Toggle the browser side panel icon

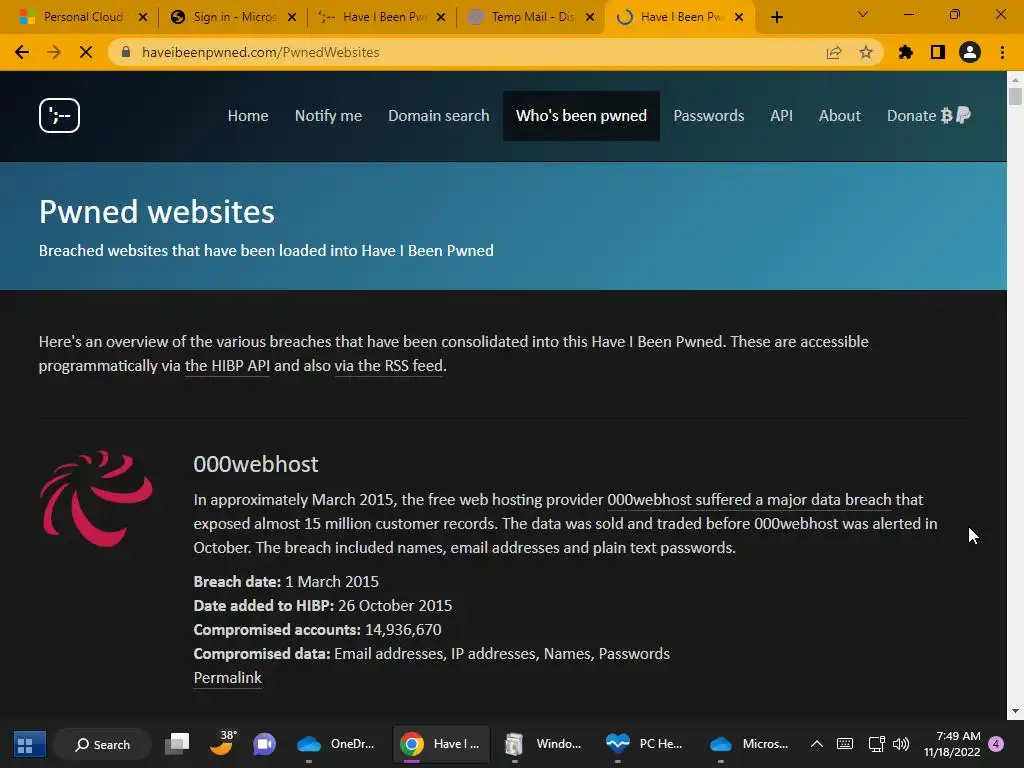tap(938, 52)
